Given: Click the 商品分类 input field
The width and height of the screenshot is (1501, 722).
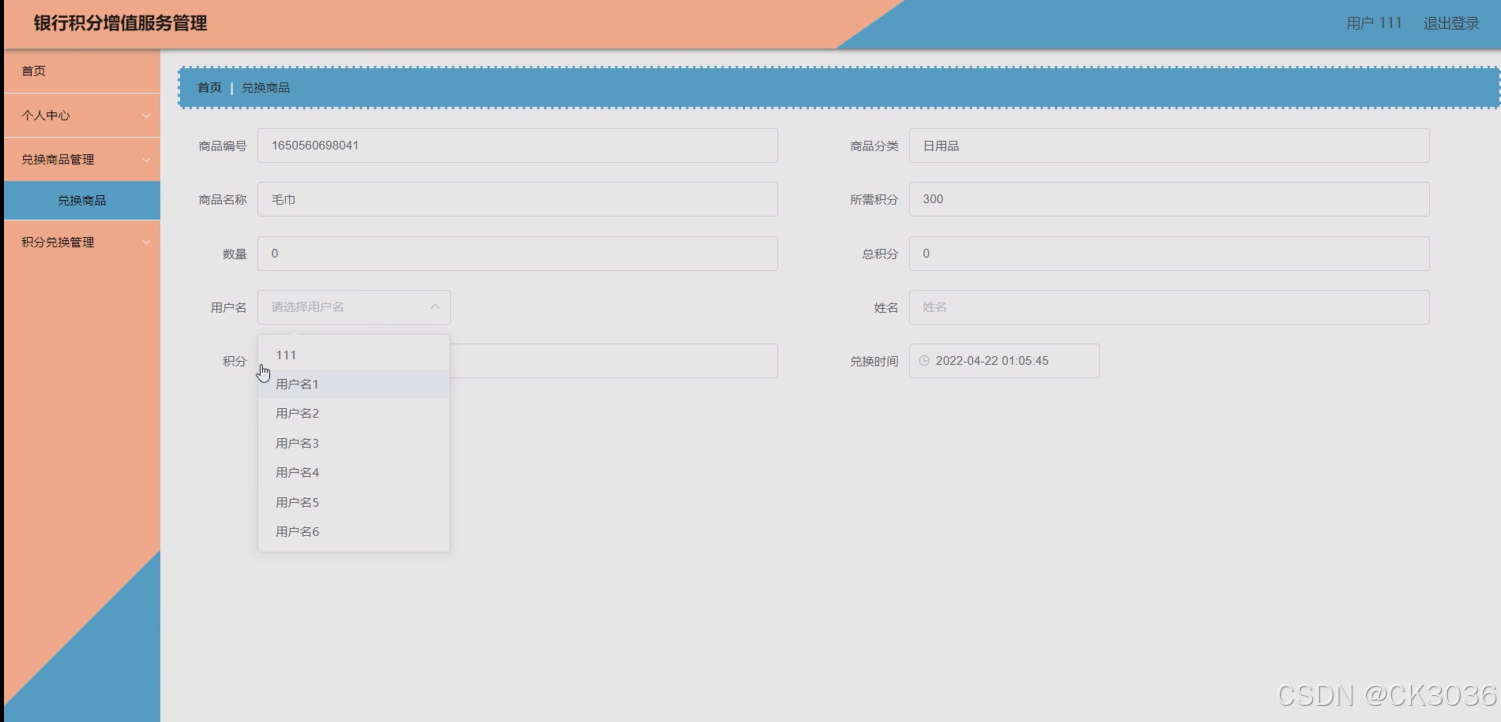Looking at the screenshot, I should (x=1169, y=145).
